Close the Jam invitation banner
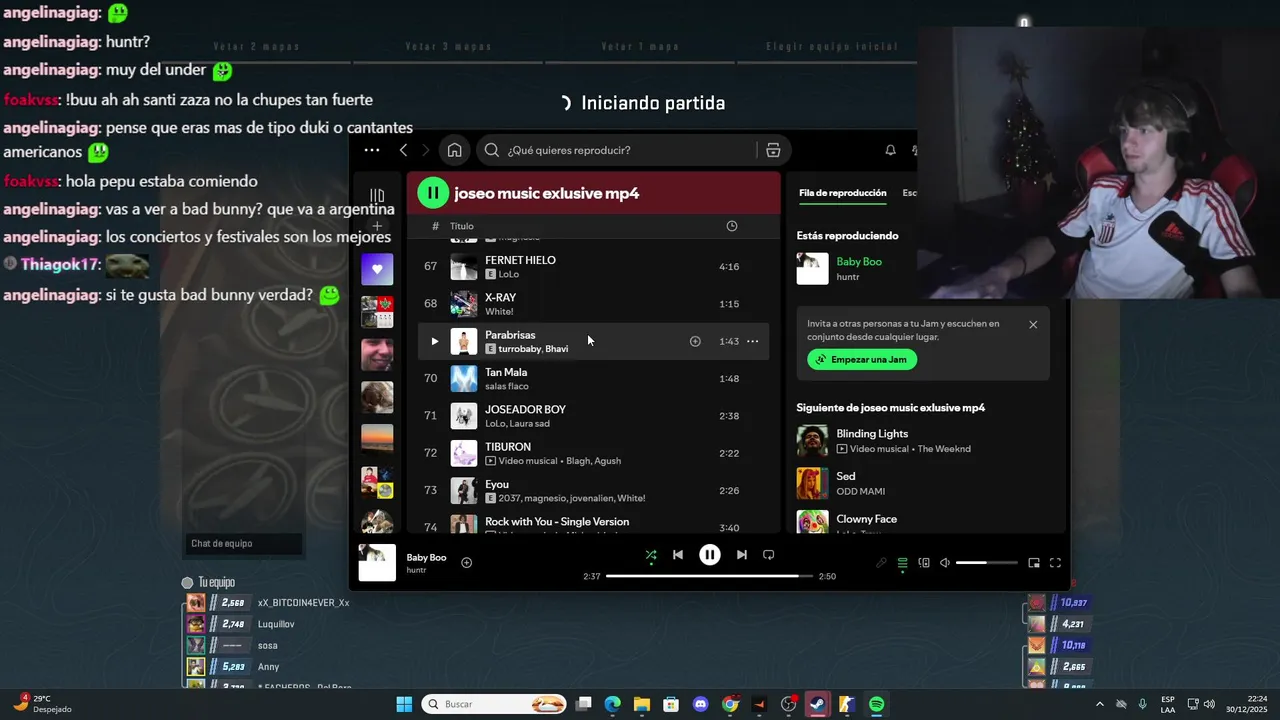 pyautogui.click(x=1033, y=325)
